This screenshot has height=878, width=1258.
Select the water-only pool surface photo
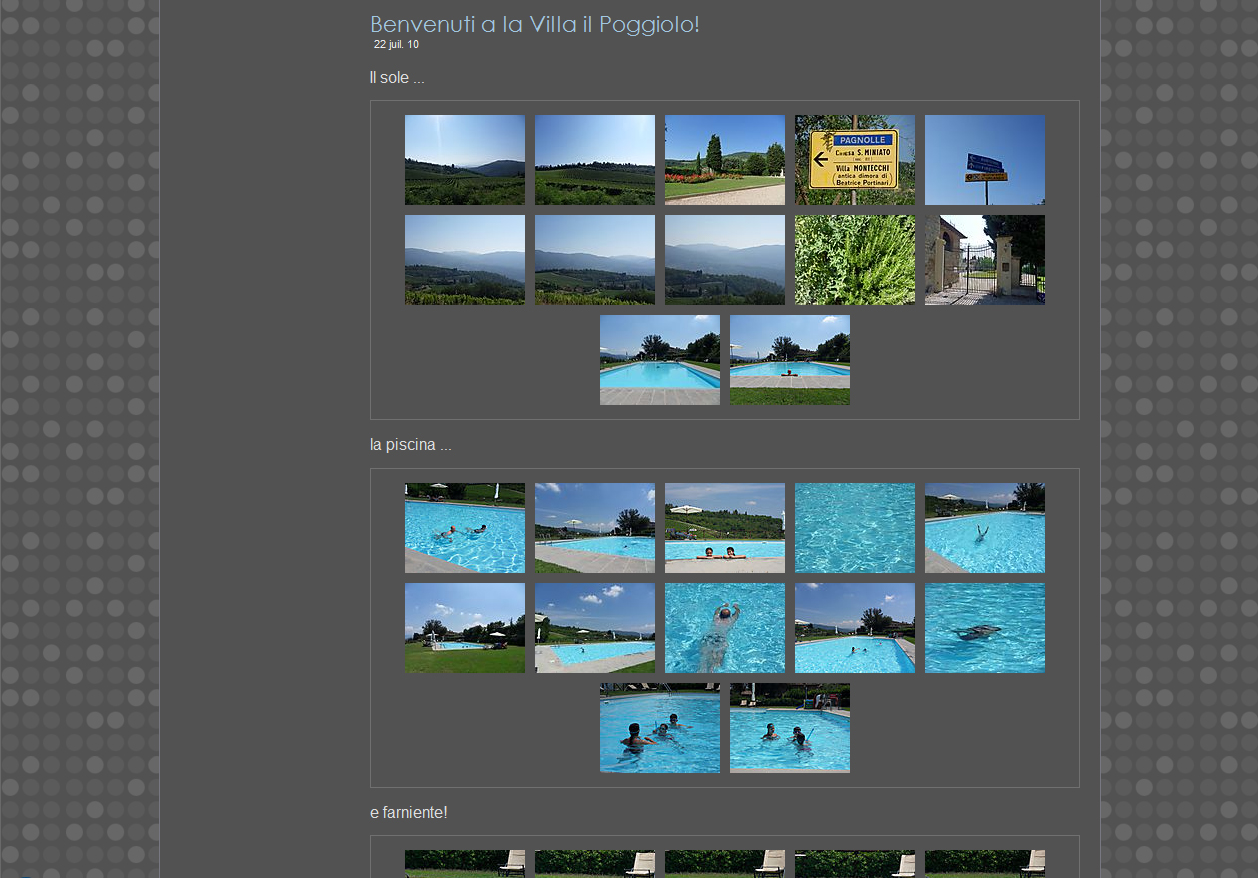click(x=854, y=528)
